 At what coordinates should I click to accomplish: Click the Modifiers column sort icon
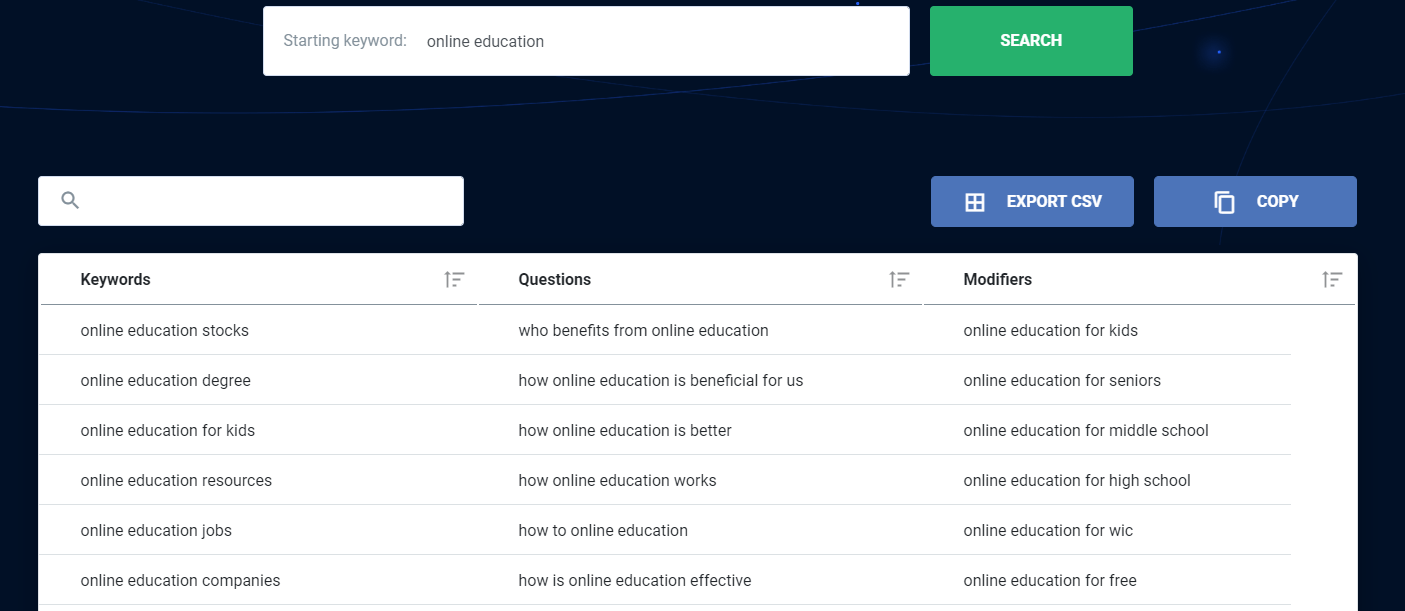[x=1331, y=280]
